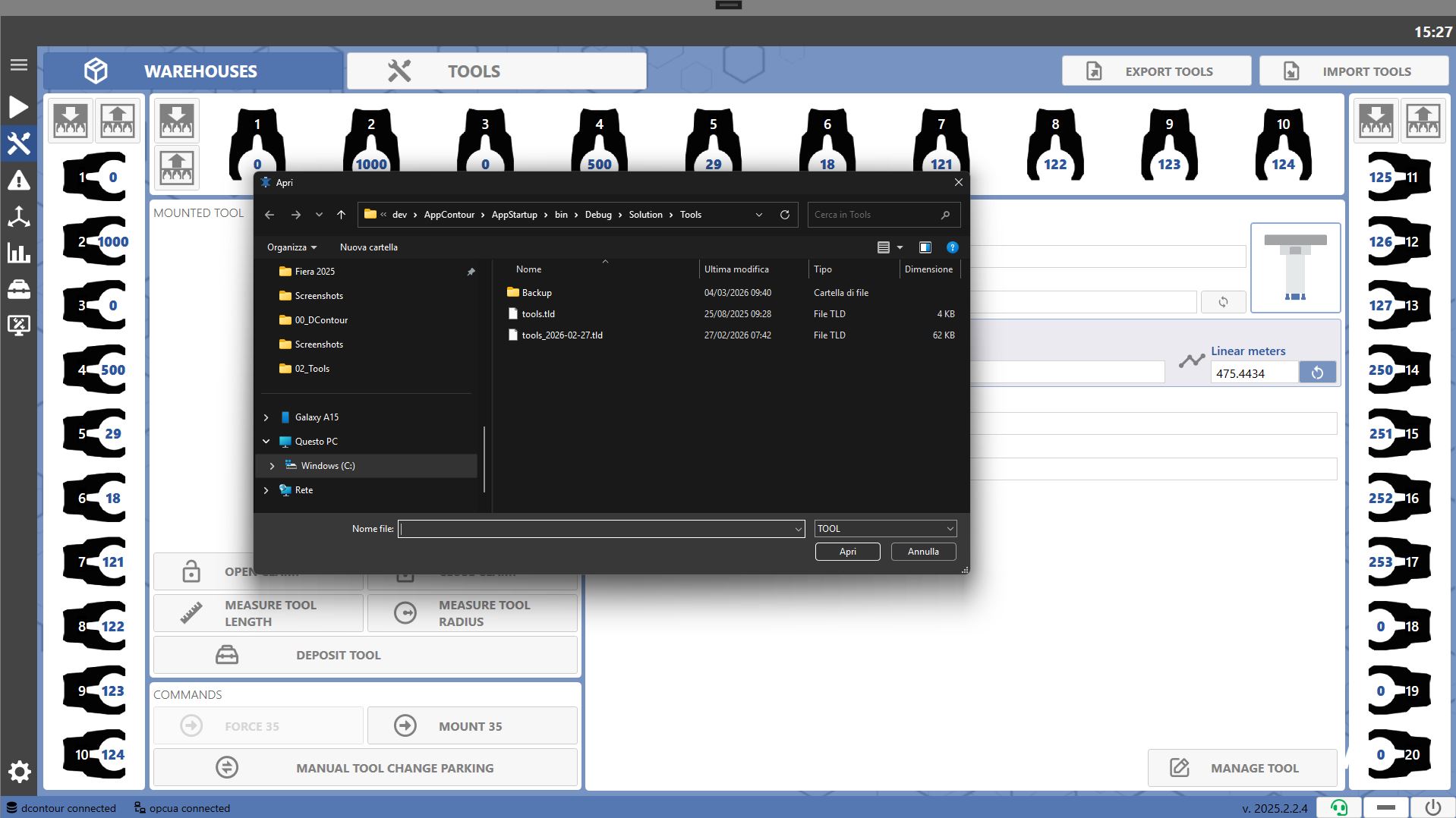Screen dimensions: 1456x818
Task: Click the Tools breadcrumb in address bar
Action: (x=690, y=215)
